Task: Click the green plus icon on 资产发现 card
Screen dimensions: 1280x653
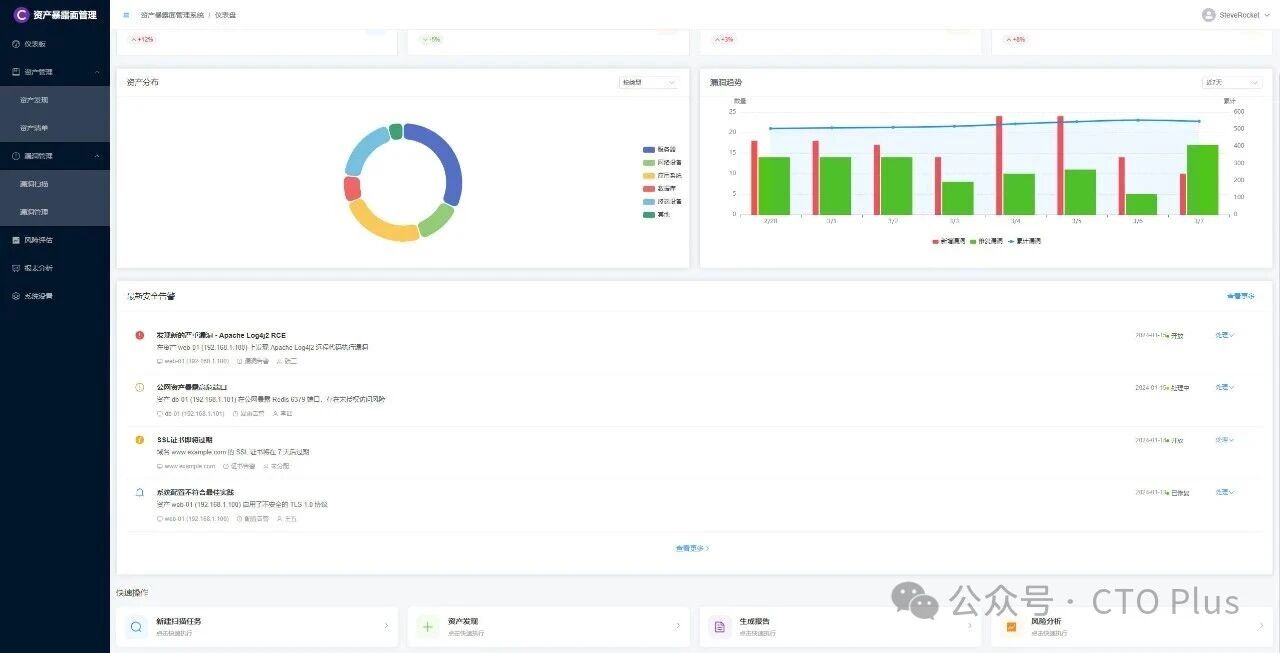Action: tap(428, 627)
